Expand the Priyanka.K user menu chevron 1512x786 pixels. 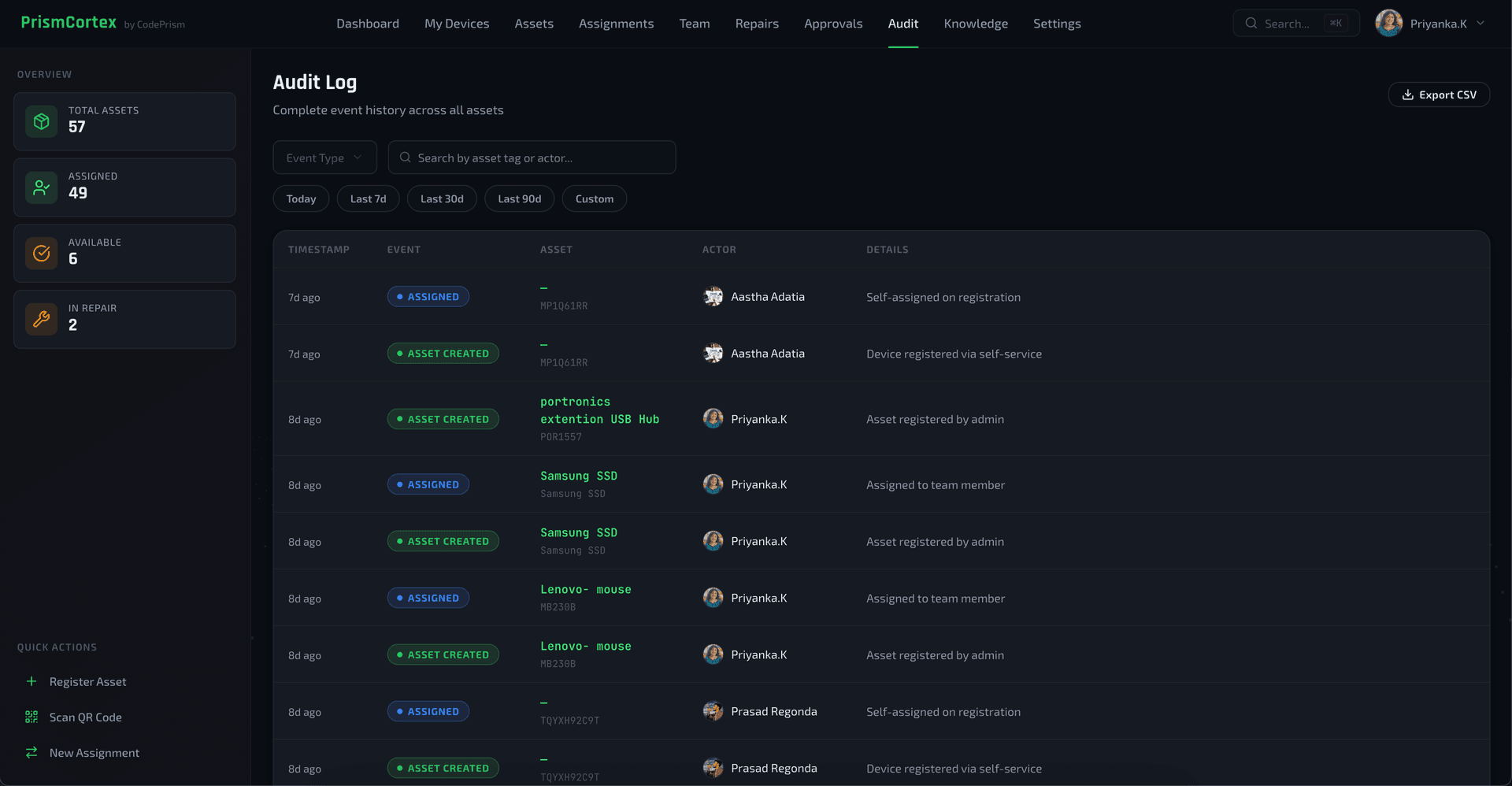[x=1480, y=24]
